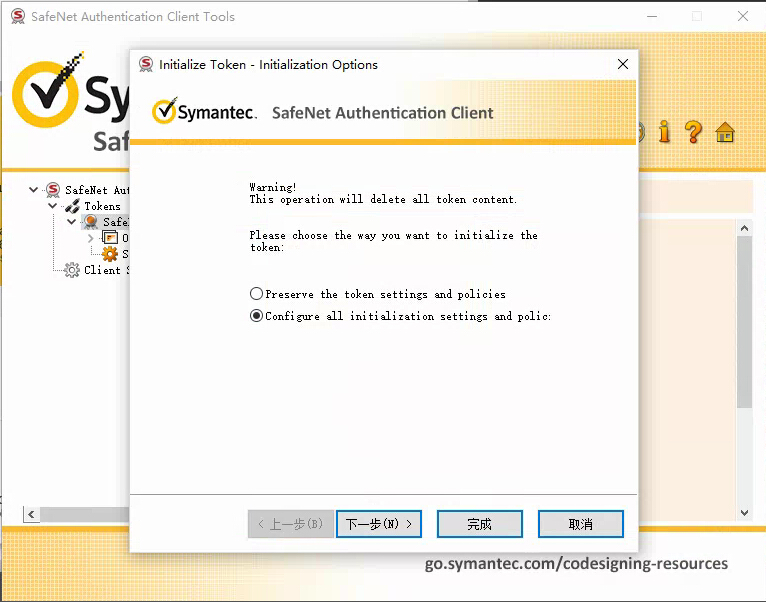
Task: Select the Client Settings tree item
Action: pos(106,270)
